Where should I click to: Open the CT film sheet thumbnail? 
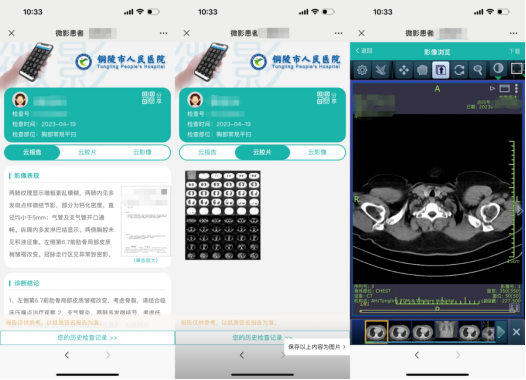pos(223,215)
